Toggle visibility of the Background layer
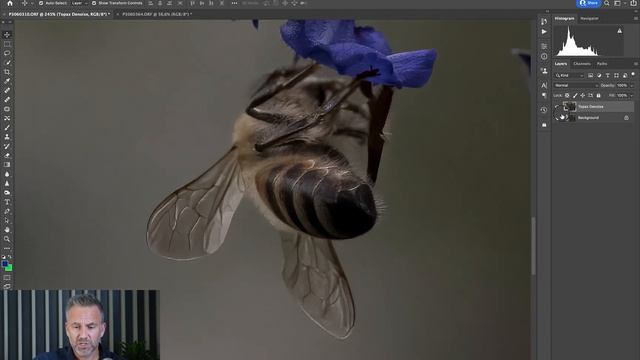 (557, 118)
